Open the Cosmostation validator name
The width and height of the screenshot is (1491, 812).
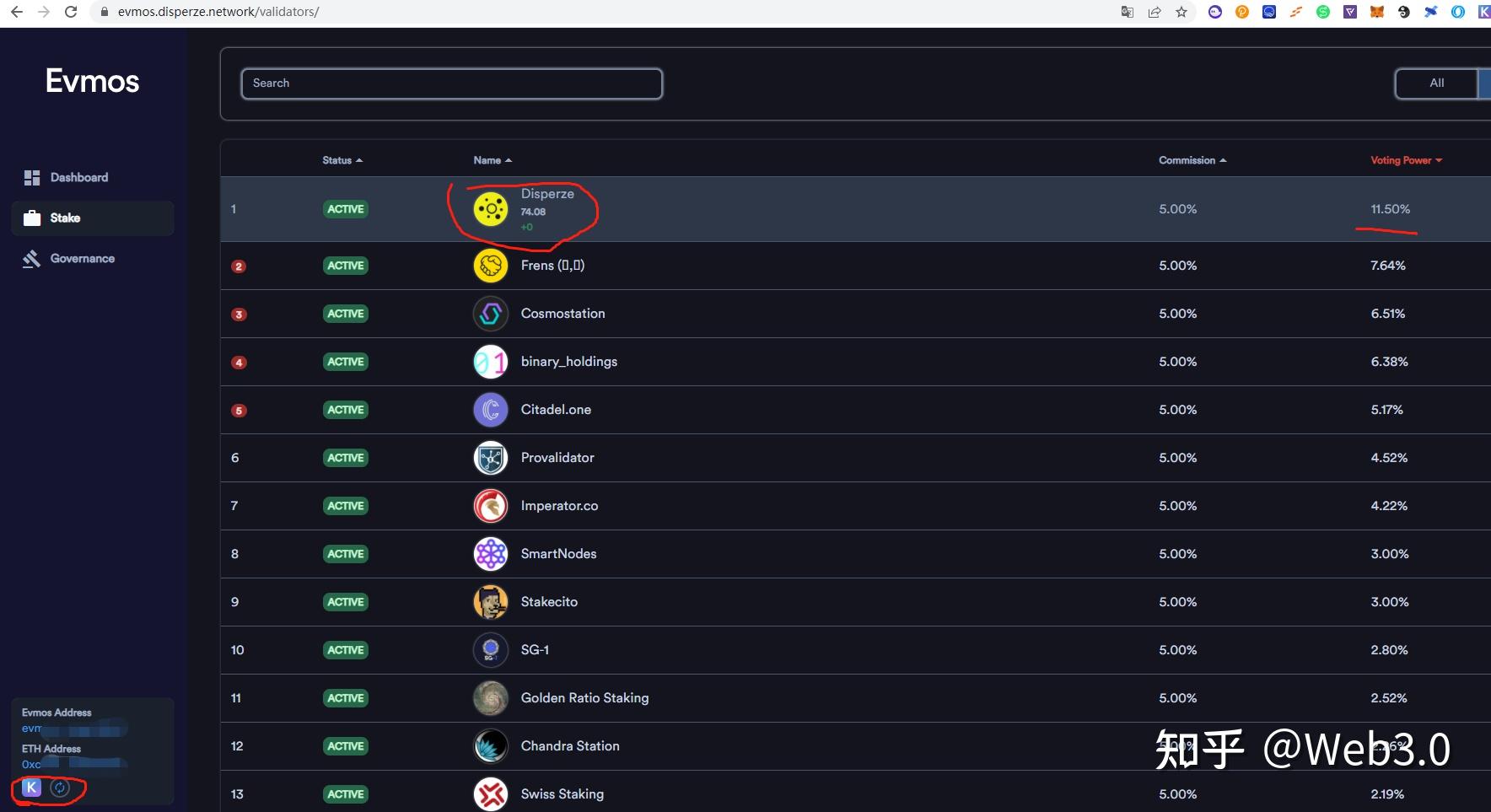[562, 314]
